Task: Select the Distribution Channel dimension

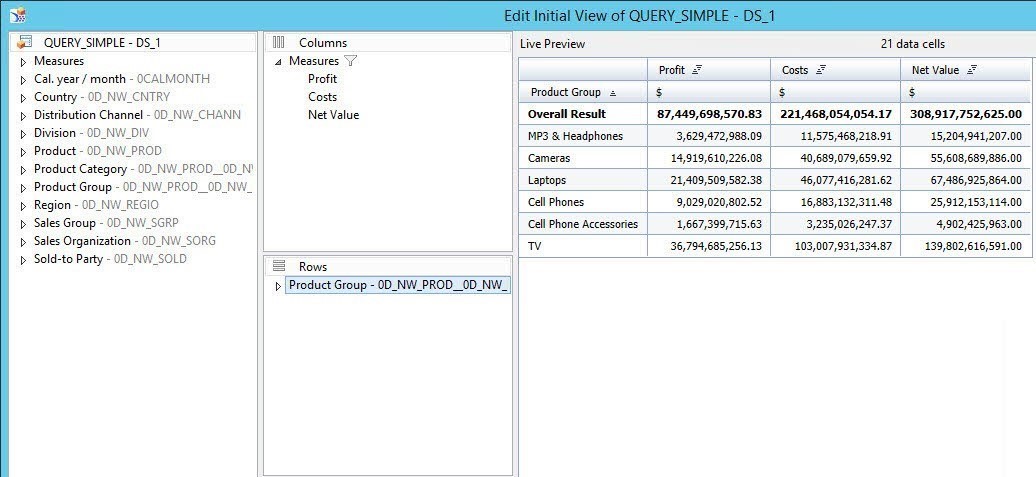Action: pyautogui.click(x=90, y=115)
